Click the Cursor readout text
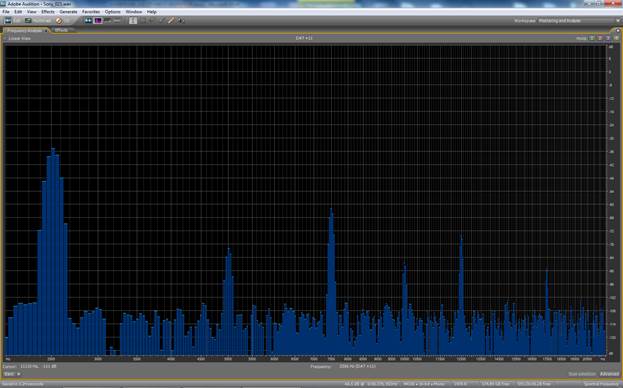The width and height of the screenshot is (623, 388). [x=30, y=366]
